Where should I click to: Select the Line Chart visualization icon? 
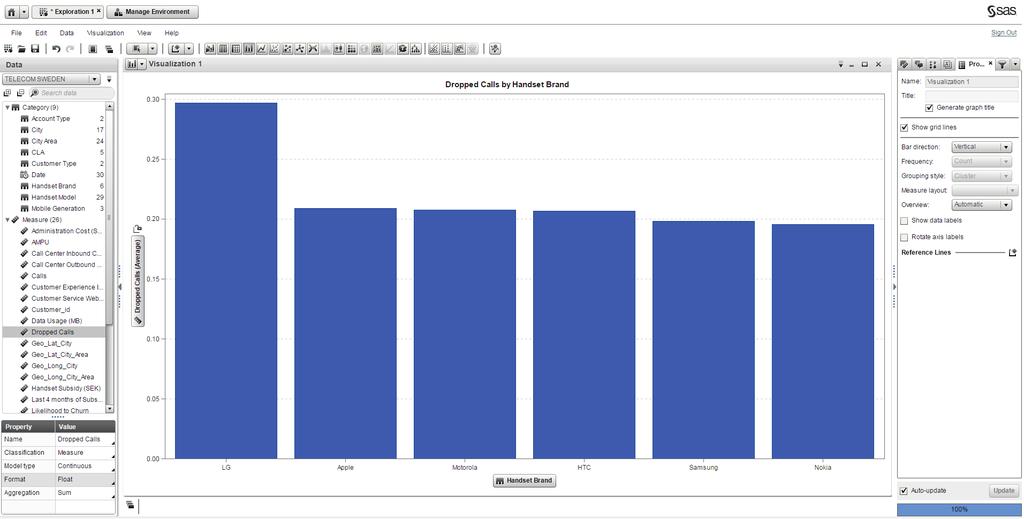point(261,49)
